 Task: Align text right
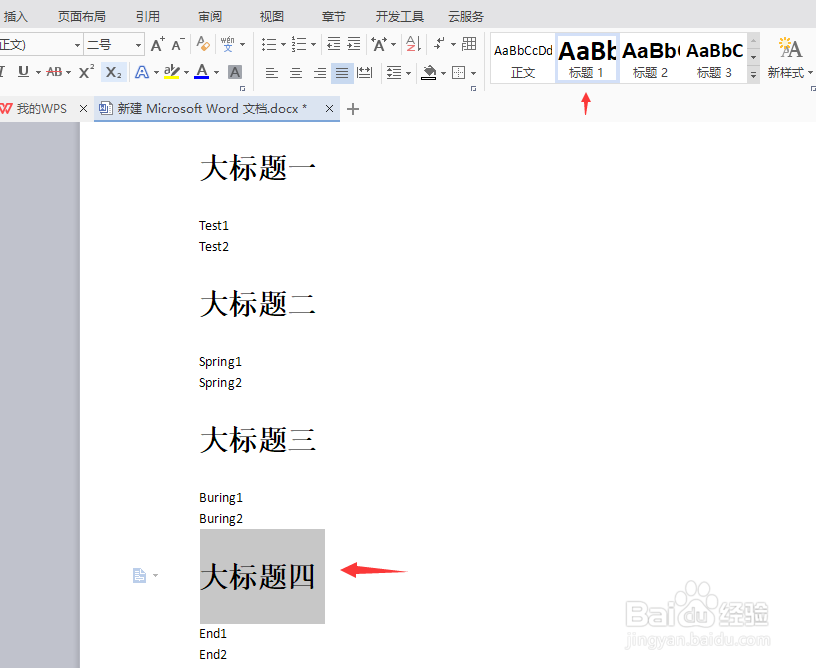(x=320, y=73)
